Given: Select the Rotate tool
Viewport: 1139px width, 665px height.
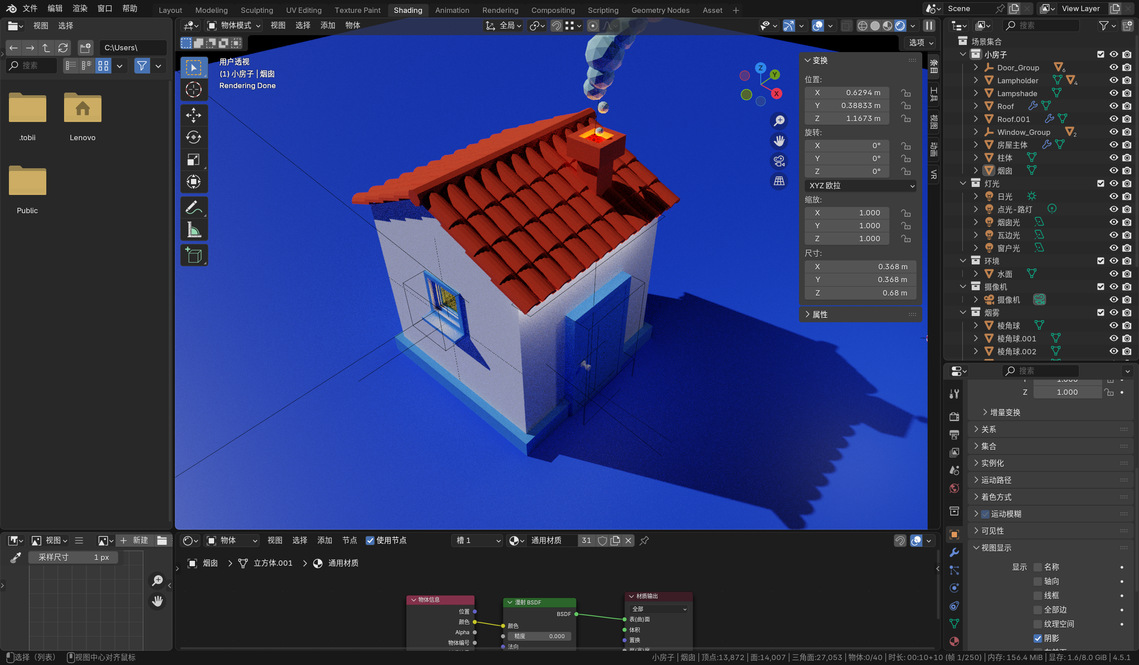Looking at the screenshot, I should tap(194, 137).
